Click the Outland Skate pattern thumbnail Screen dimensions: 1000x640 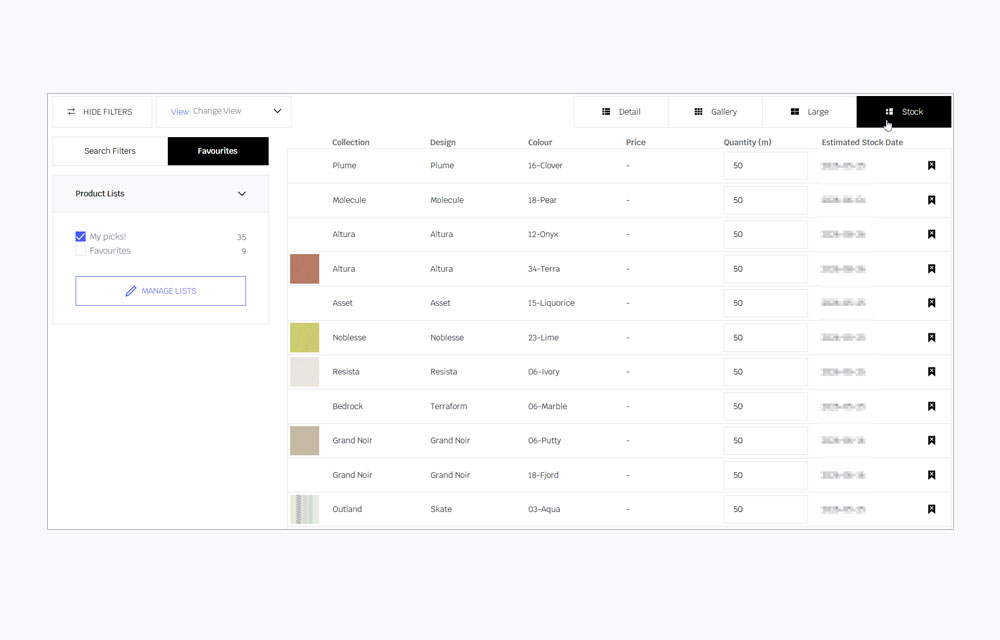[305, 509]
